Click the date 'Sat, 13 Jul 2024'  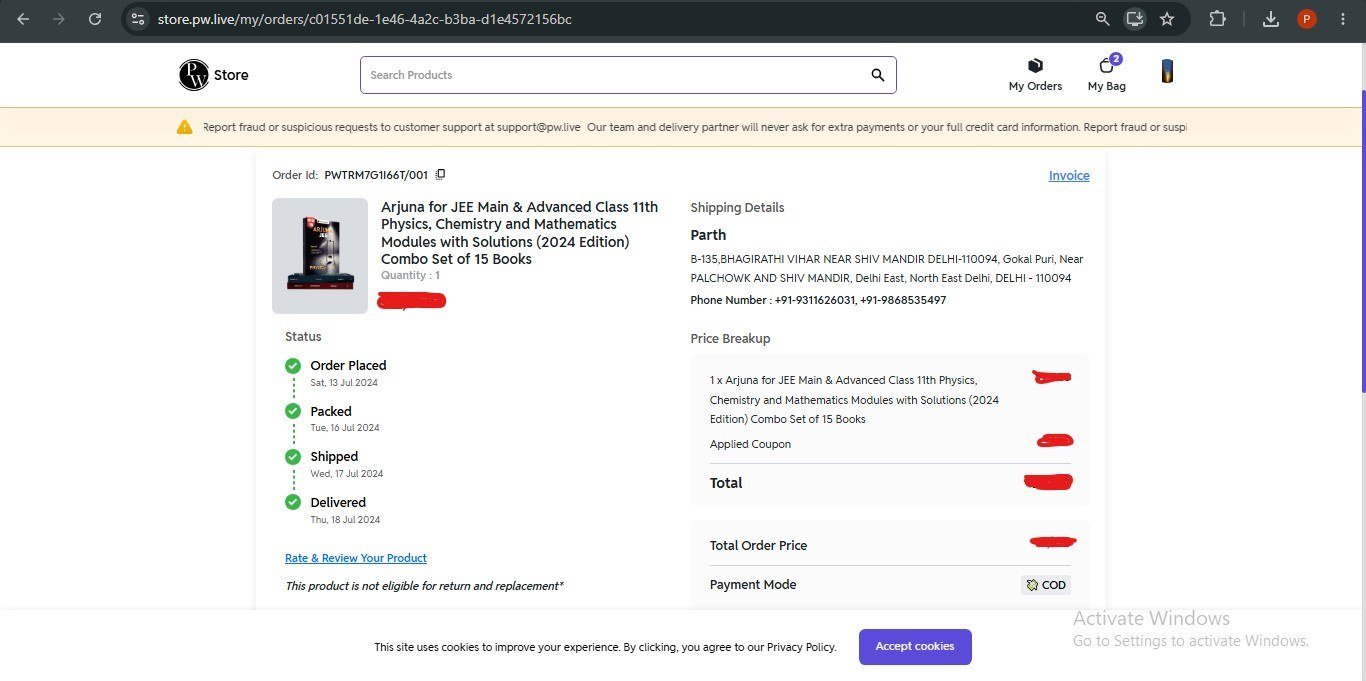click(344, 383)
